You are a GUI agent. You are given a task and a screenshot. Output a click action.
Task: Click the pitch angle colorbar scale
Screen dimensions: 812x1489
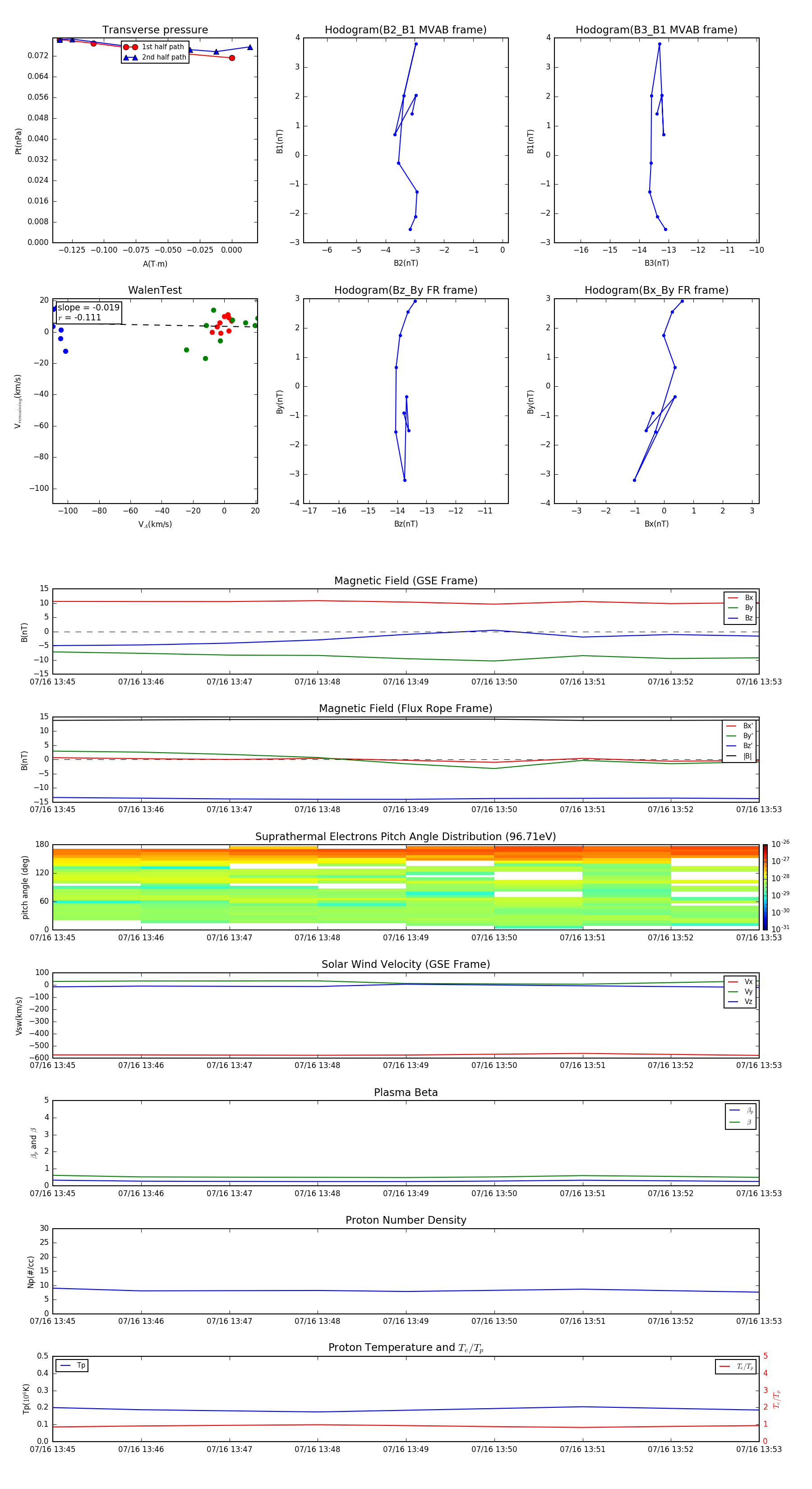click(765, 887)
